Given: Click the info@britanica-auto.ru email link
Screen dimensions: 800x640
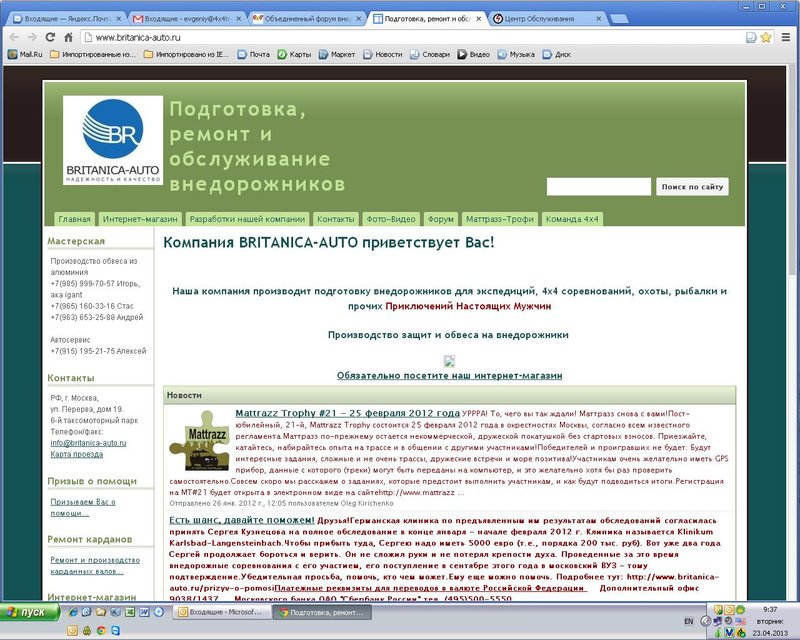Looking at the screenshot, I should pos(88,443).
